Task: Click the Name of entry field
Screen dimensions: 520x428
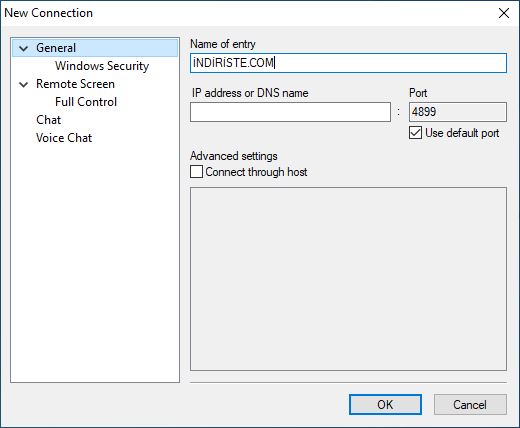Action: [348, 63]
